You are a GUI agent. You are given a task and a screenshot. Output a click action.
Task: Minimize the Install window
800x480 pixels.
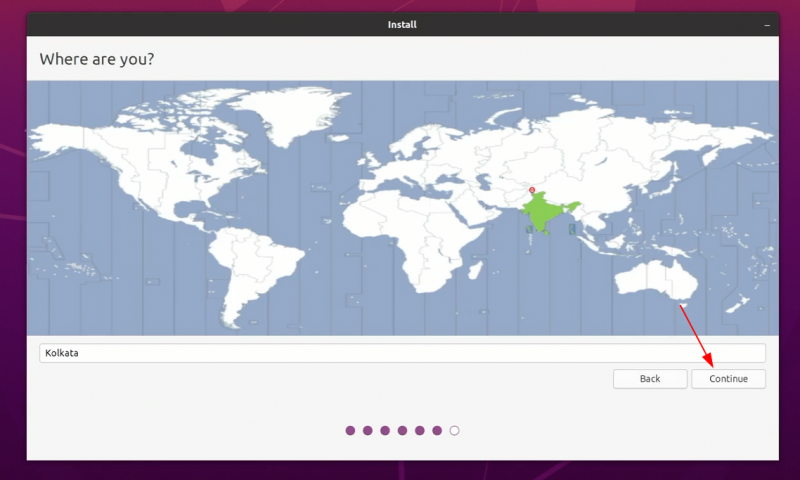[767, 25]
